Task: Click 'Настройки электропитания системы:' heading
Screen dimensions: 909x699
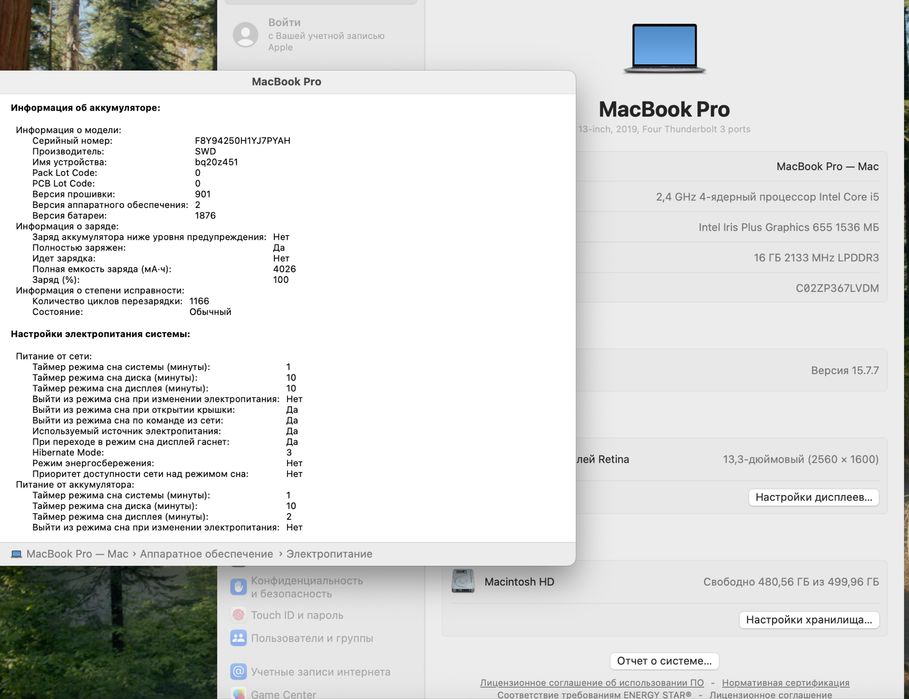Action: (x=100, y=334)
